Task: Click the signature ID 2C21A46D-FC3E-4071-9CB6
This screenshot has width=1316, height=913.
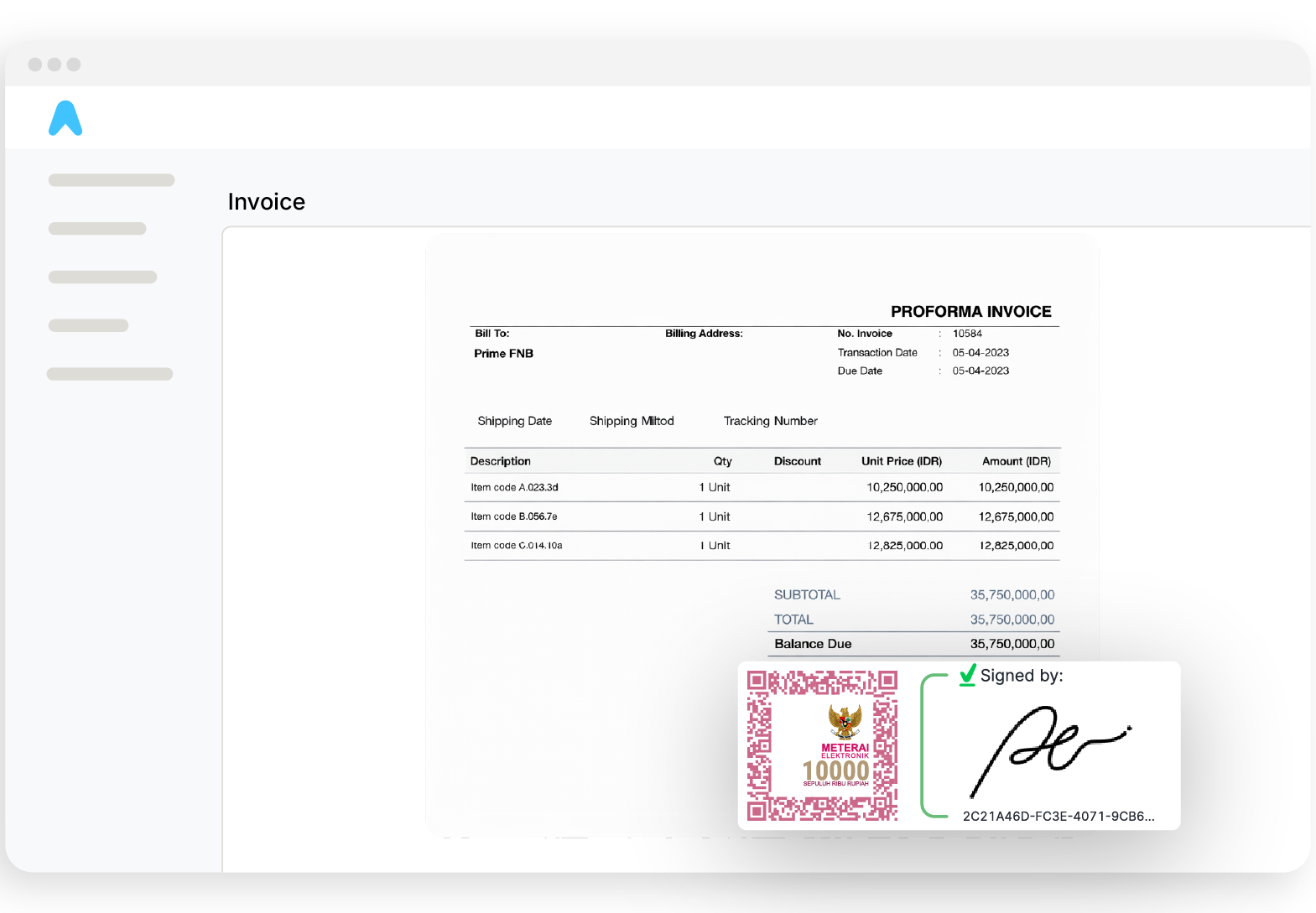Action: tap(1059, 816)
